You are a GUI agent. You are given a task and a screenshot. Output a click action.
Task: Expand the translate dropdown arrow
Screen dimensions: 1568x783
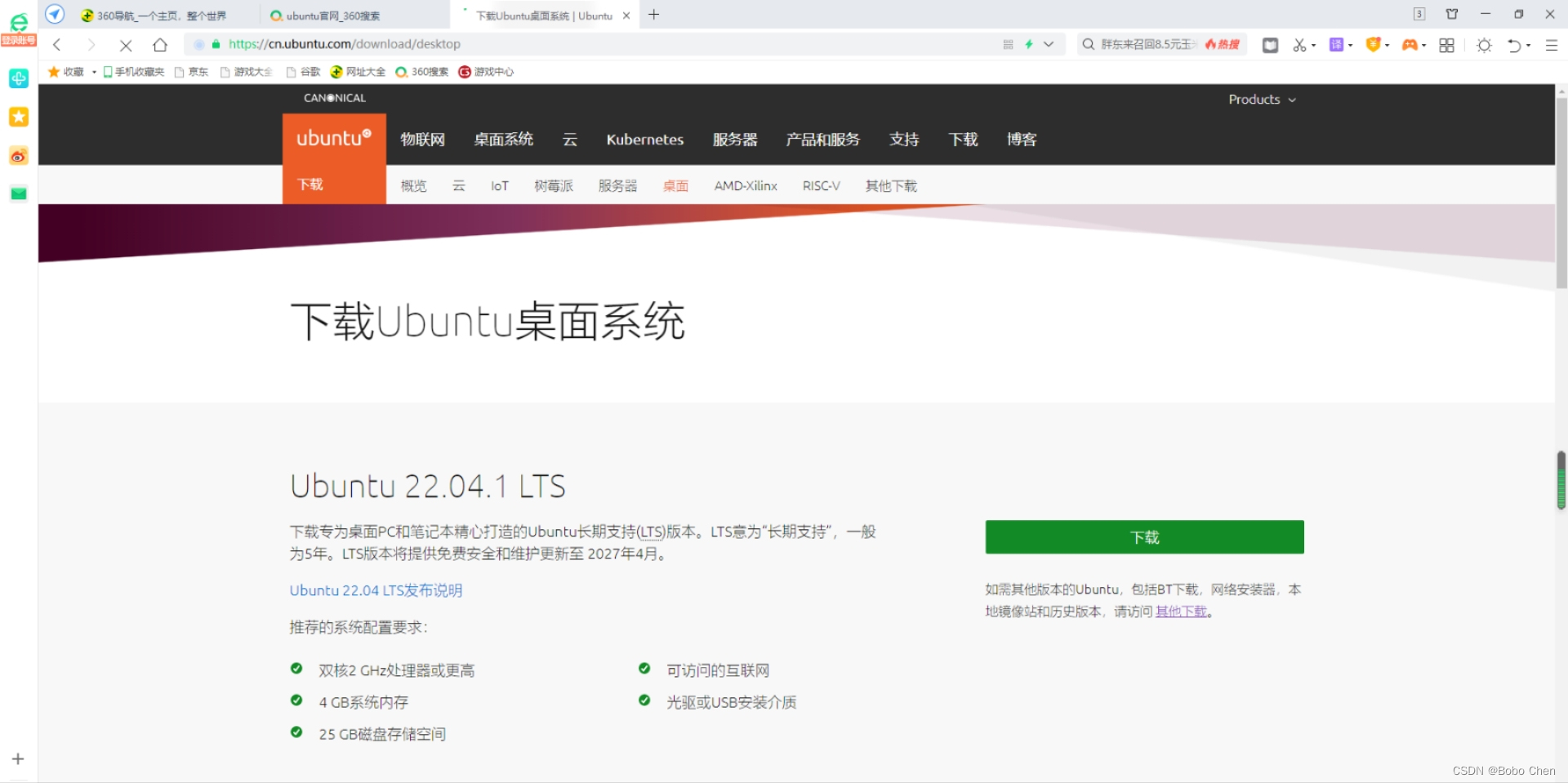pos(1350,46)
